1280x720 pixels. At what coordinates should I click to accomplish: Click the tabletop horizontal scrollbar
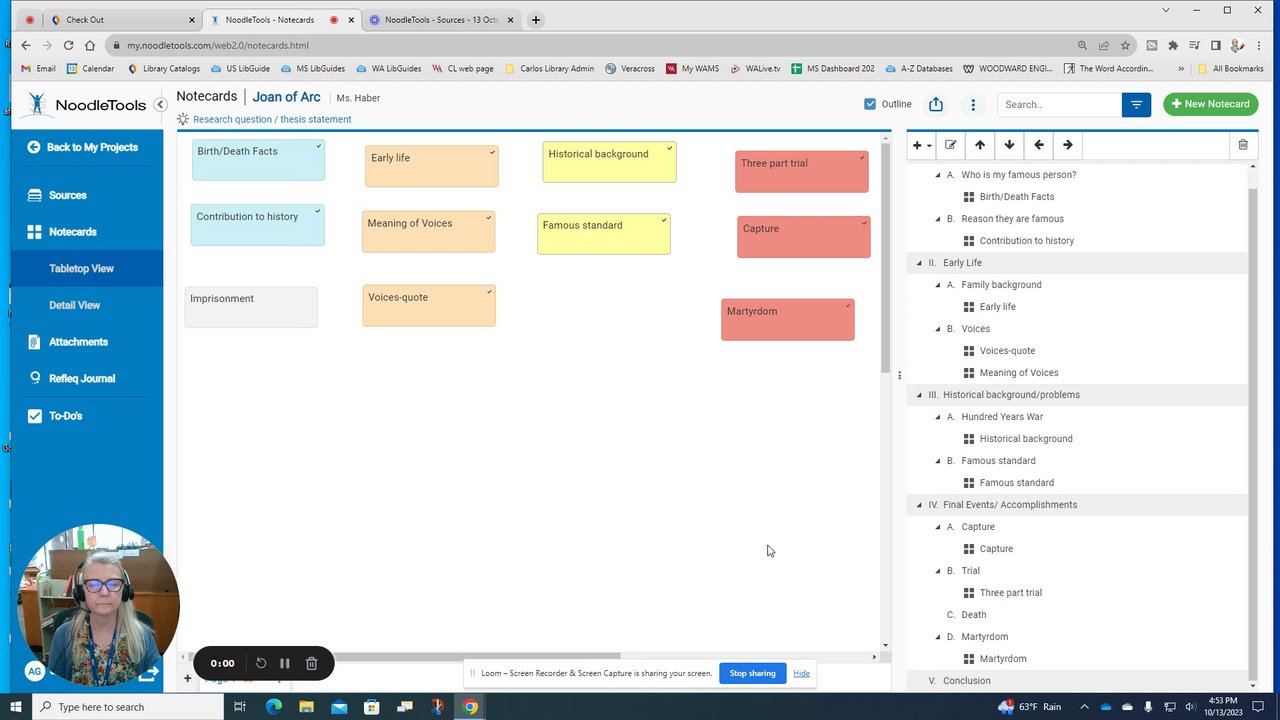406,656
